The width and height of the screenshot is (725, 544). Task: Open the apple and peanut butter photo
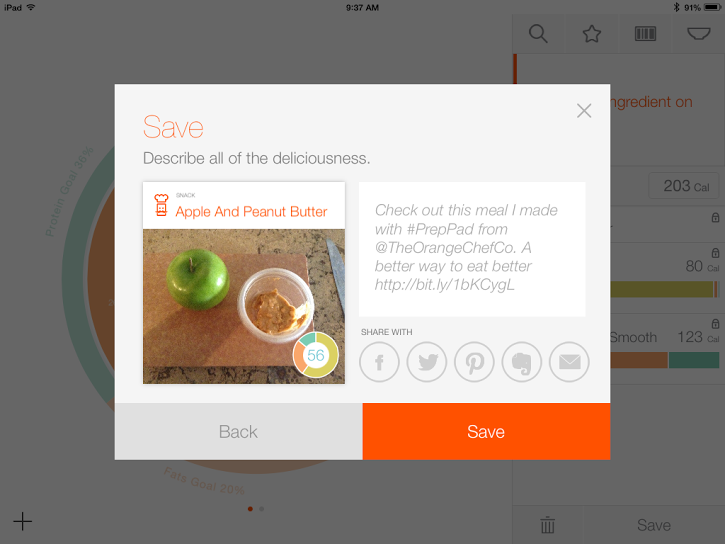click(x=244, y=306)
